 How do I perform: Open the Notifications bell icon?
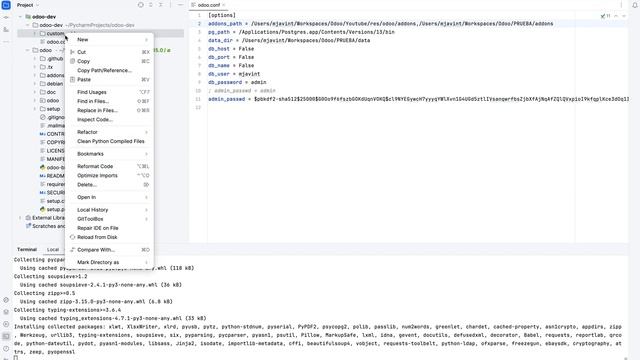tap(635, 5)
